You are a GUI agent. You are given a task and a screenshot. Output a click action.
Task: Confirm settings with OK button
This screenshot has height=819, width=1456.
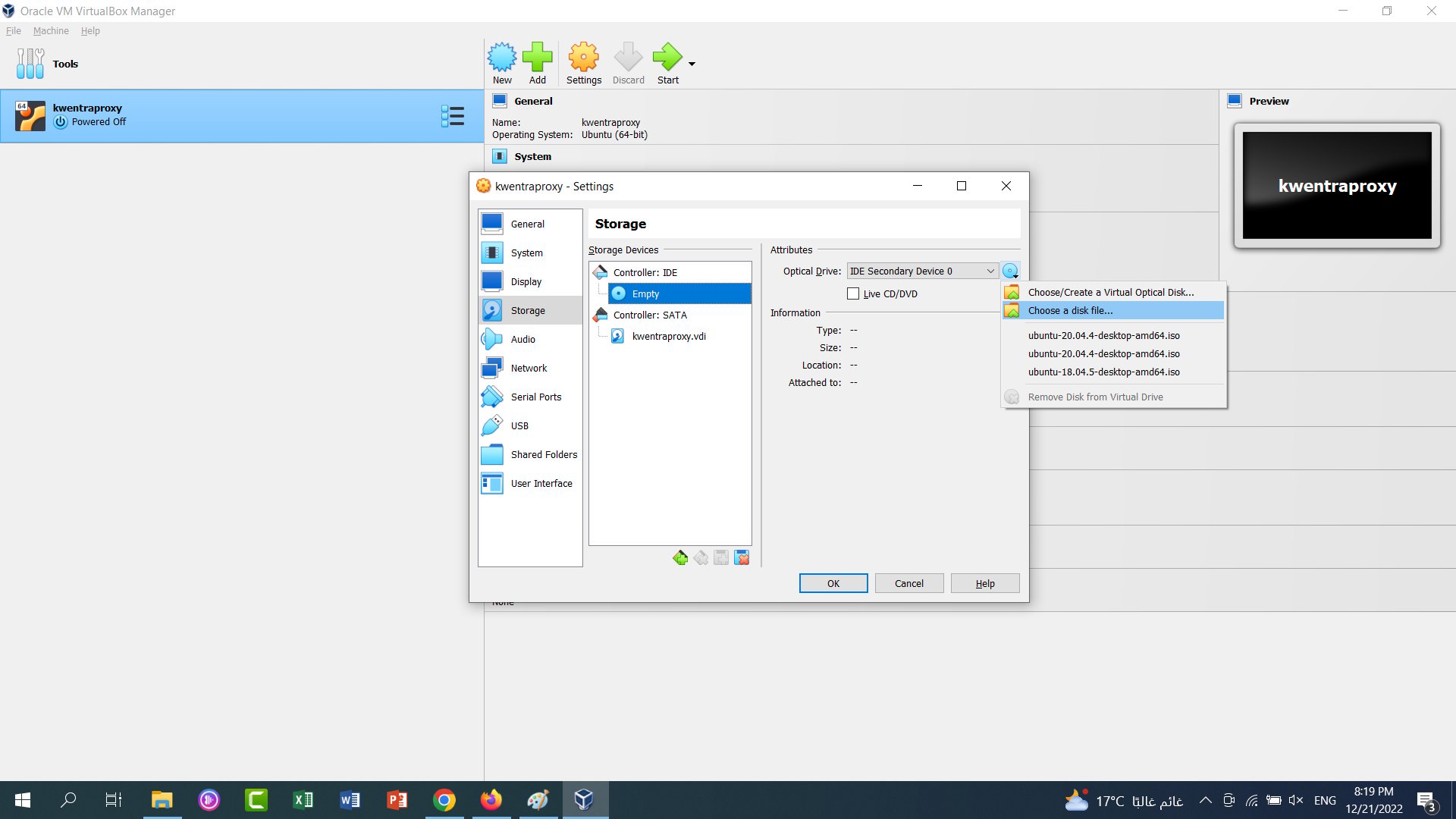click(x=833, y=583)
